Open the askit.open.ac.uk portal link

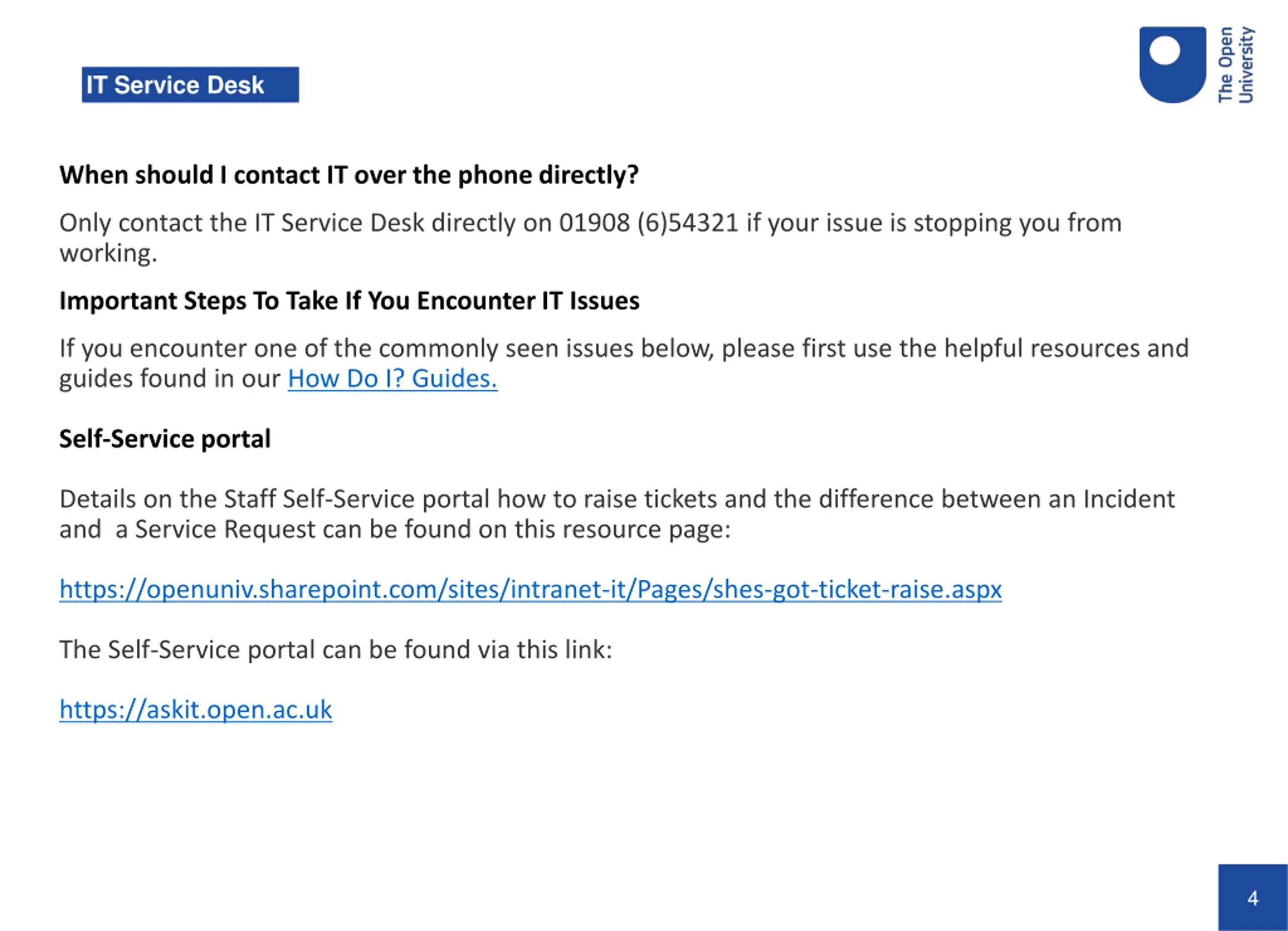click(195, 710)
